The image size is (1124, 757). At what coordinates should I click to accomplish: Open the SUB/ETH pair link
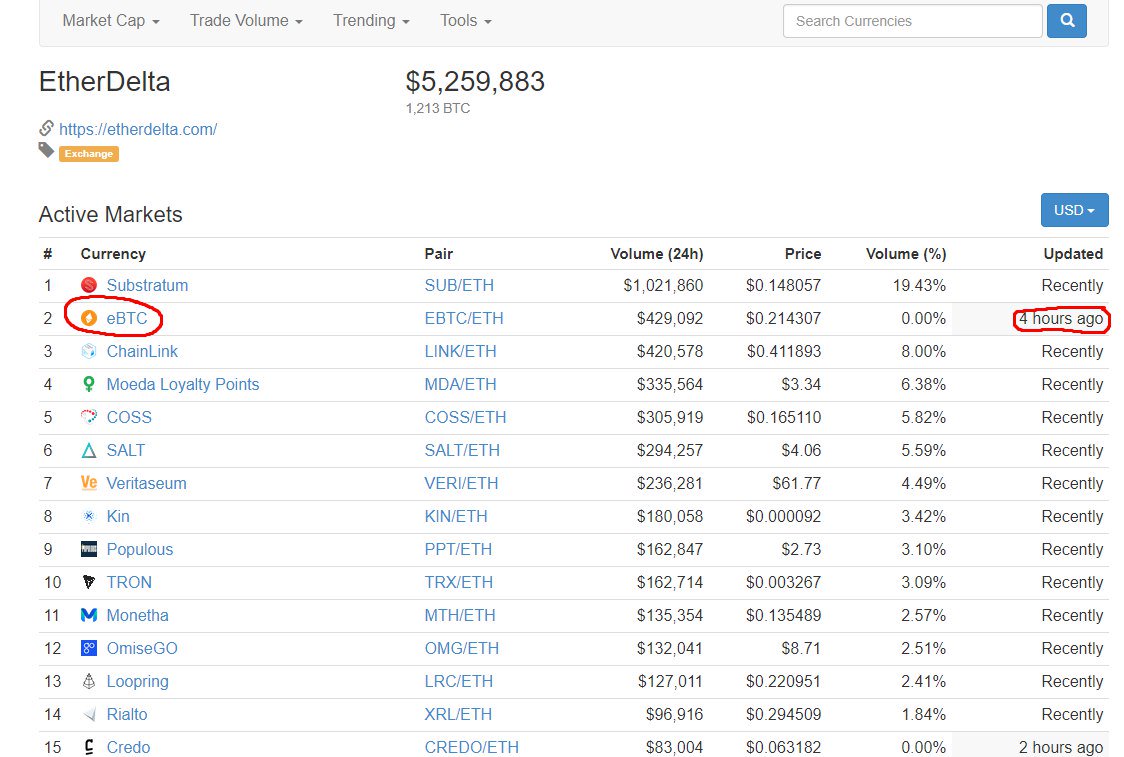click(x=459, y=285)
